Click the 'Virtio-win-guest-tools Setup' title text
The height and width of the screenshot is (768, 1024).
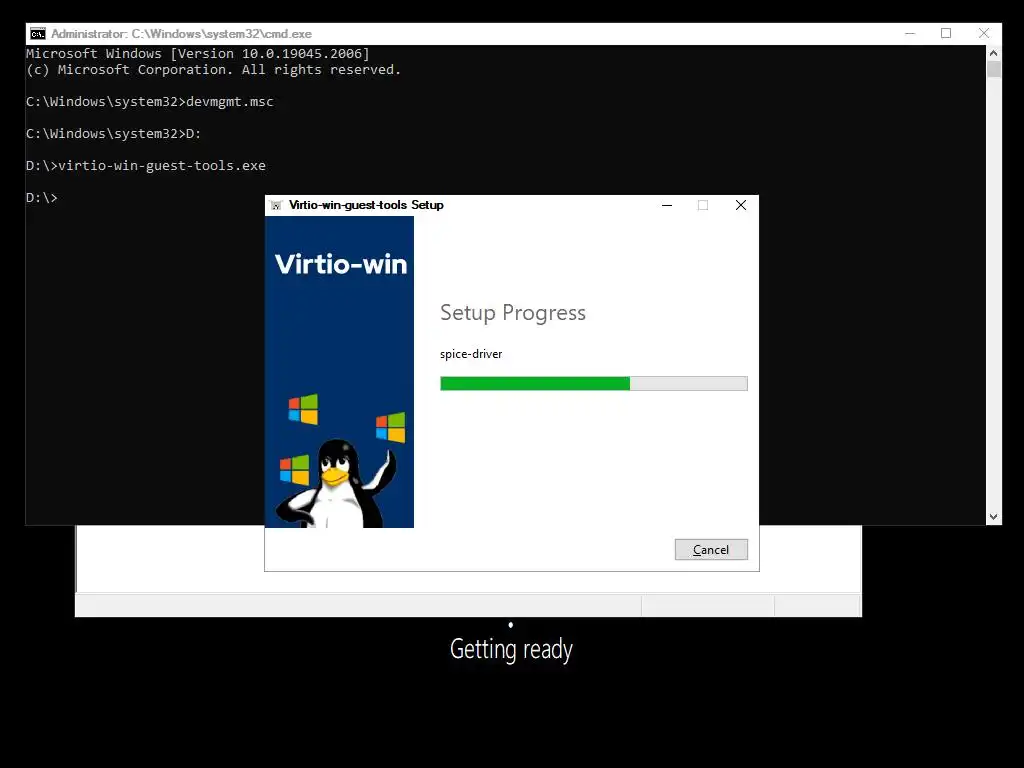[366, 205]
